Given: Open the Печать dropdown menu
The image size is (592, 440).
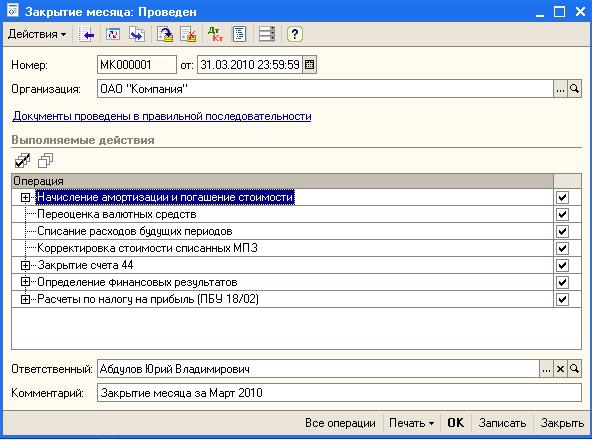Looking at the screenshot, I should tap(411, 423).
